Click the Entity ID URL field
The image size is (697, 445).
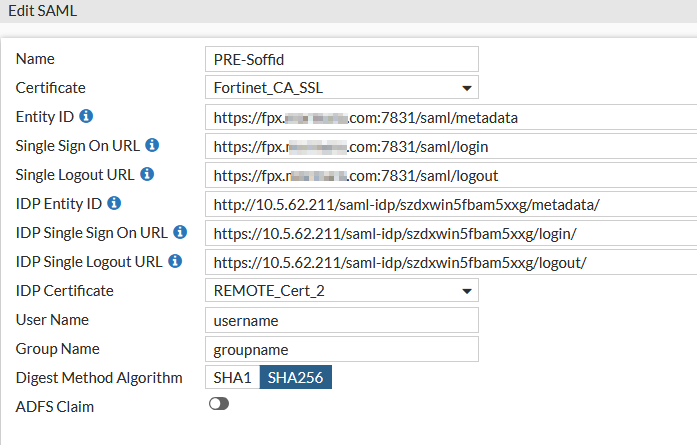click(450, 117)
